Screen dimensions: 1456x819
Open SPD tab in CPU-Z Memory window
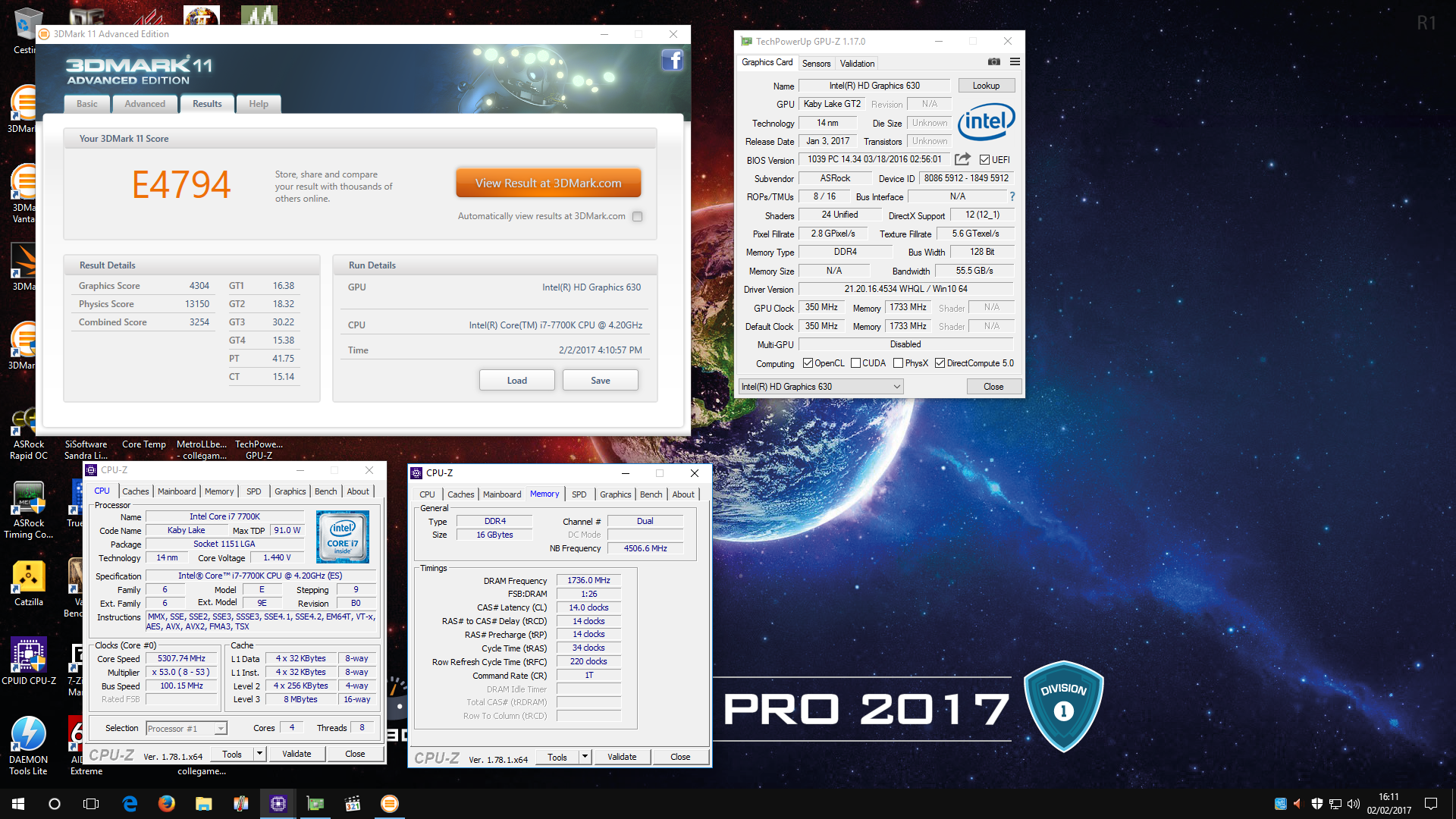[x=579, y=494]
